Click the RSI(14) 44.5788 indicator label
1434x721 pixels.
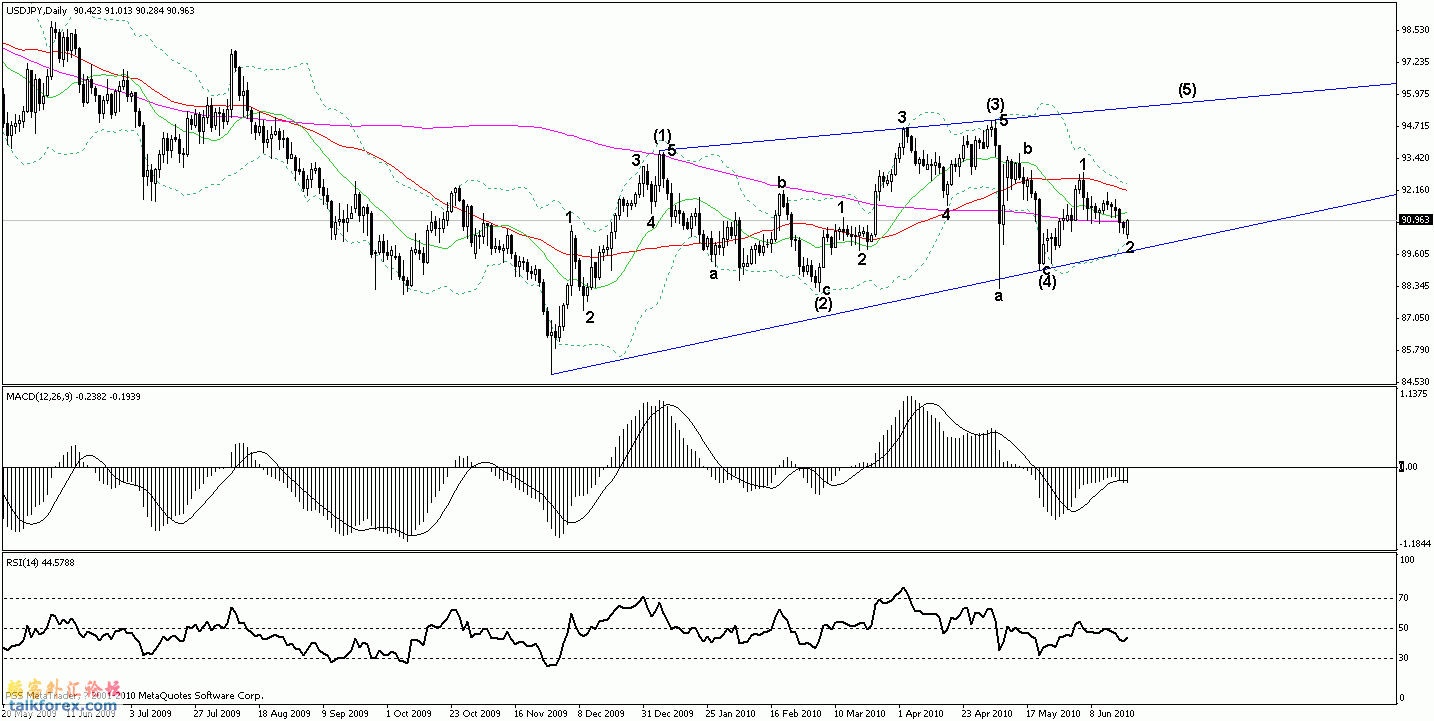click(x=40, y=563)
